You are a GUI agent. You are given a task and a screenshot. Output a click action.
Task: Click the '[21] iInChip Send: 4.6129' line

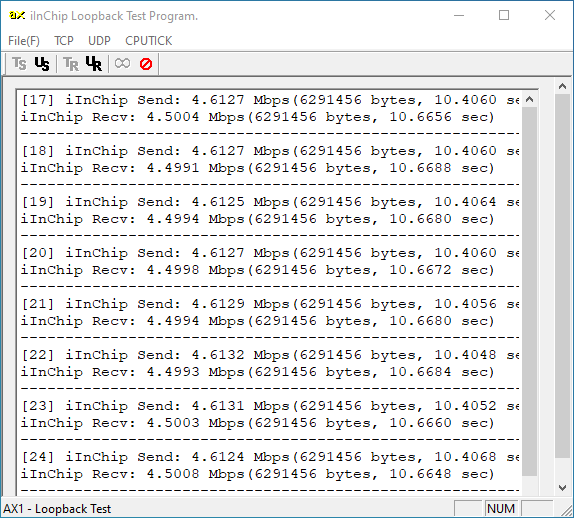coord(270,304)
